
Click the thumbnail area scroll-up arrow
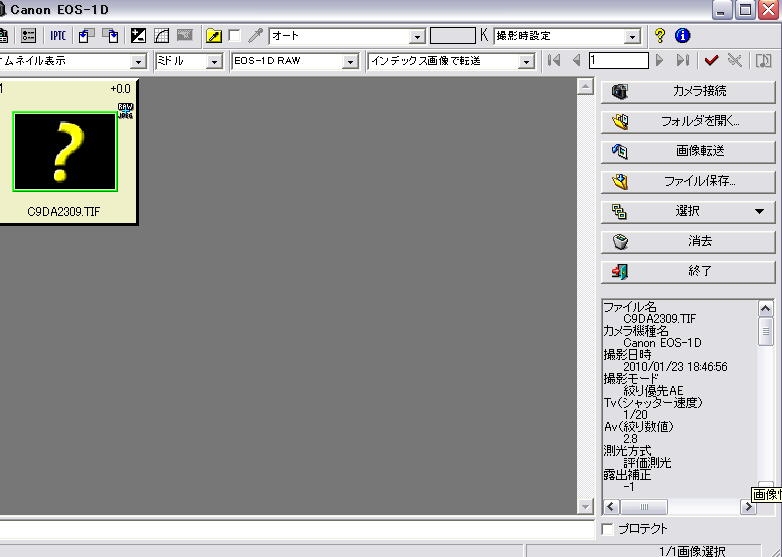tap(585, 86)
